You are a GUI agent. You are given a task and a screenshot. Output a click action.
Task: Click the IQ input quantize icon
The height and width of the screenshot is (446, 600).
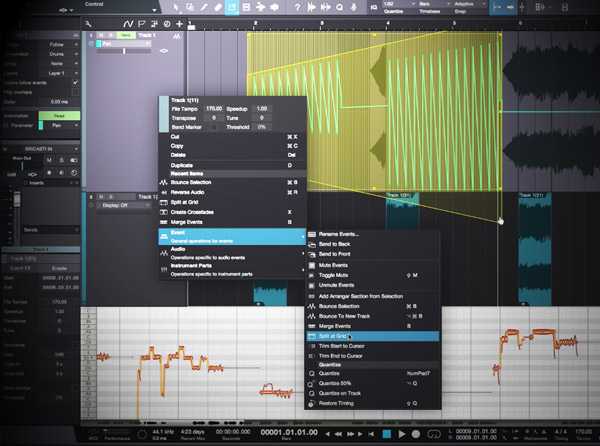[374, 7]
